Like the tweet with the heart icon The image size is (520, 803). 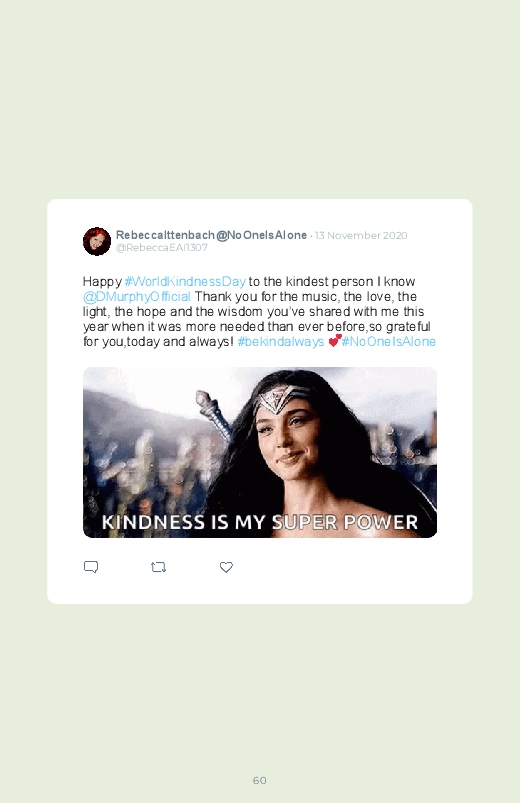pyautogui.click(x=226, y=567)
